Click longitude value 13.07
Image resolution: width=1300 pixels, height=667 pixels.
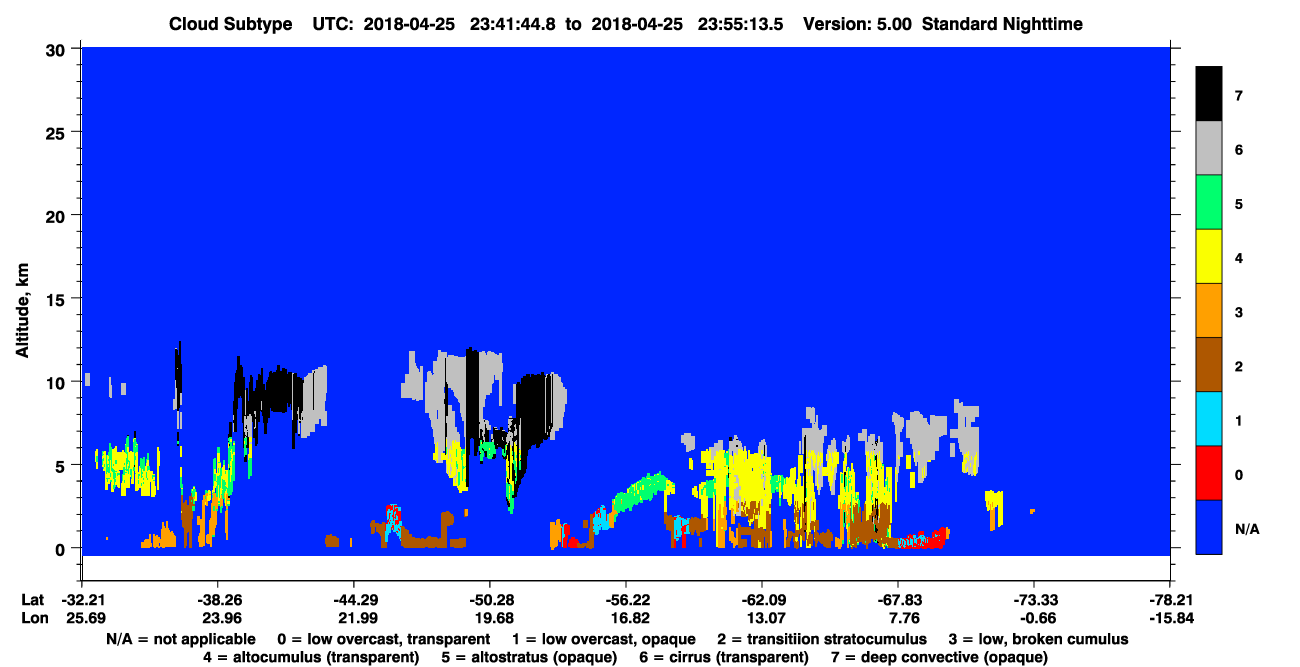coord(761,618)
